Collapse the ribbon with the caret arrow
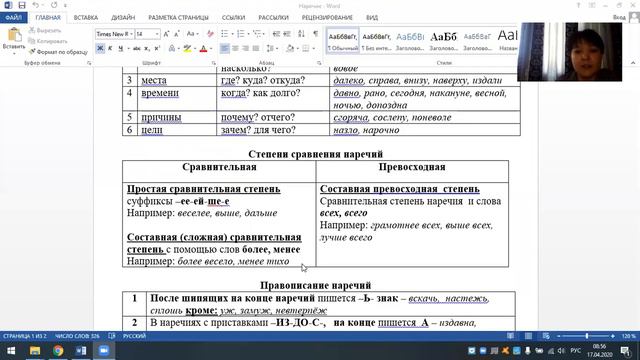 [x=633, y=63]
